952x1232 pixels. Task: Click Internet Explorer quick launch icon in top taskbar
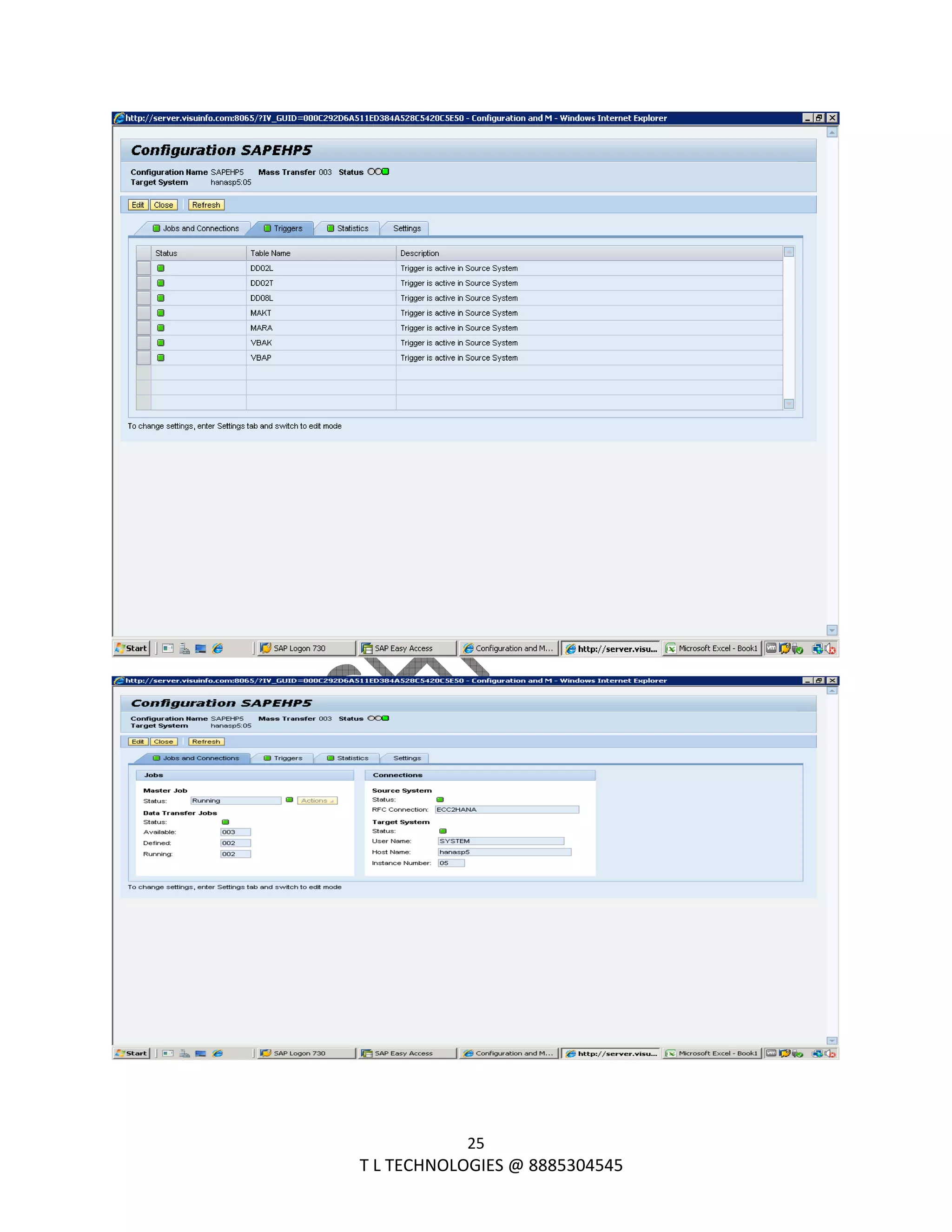click(218, 648)
